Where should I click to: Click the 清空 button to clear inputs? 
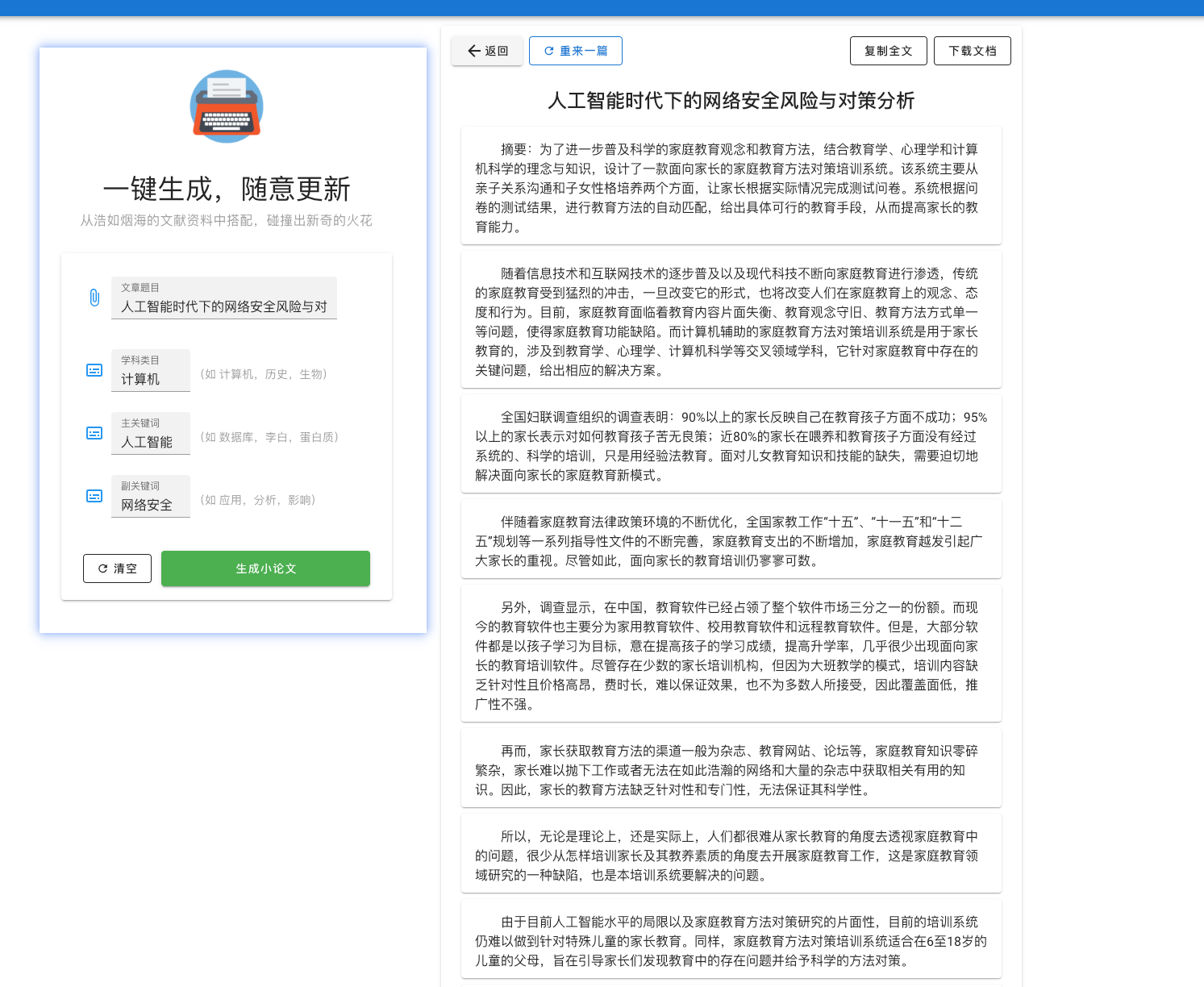117,568
